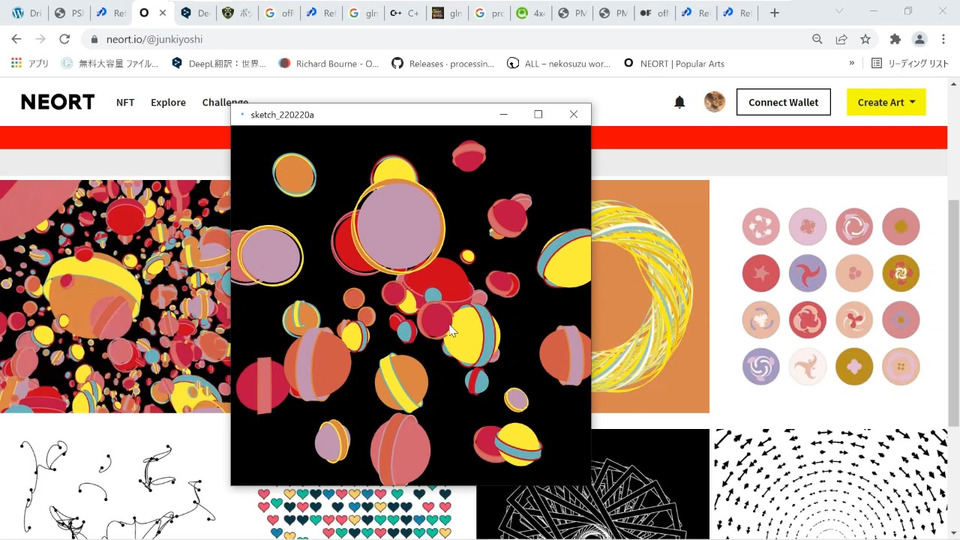Switch to the first Dri tab

coord(27,12)
